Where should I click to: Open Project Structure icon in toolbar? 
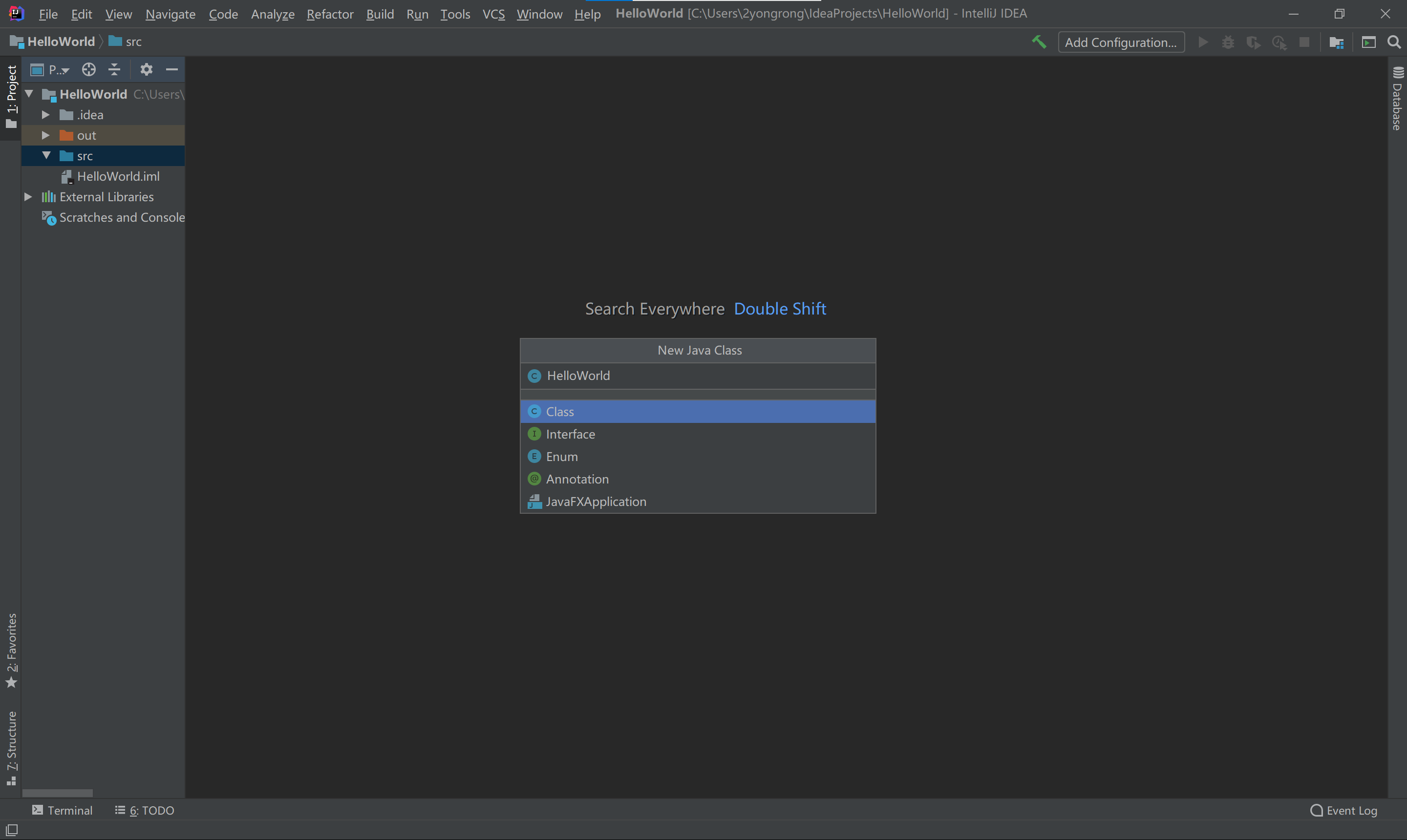click(x=1336, y=42)
